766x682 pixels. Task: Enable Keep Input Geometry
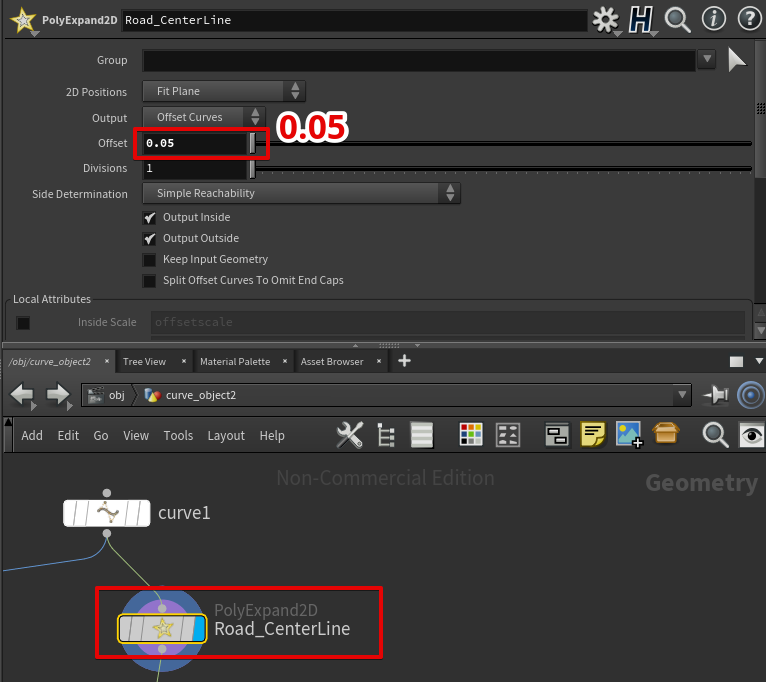(149, 259)
